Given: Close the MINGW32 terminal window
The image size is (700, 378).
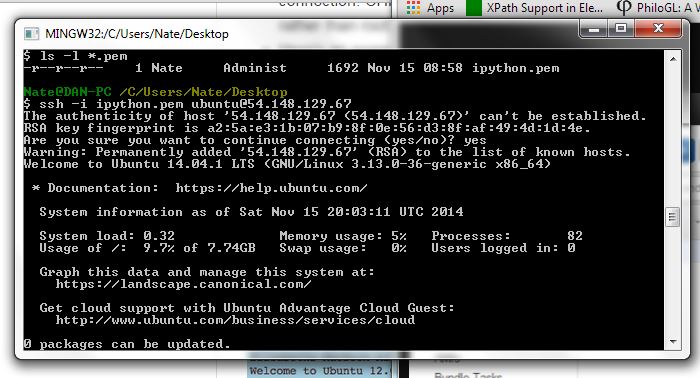Looking at the screenshot, I should tap(658, 29).
